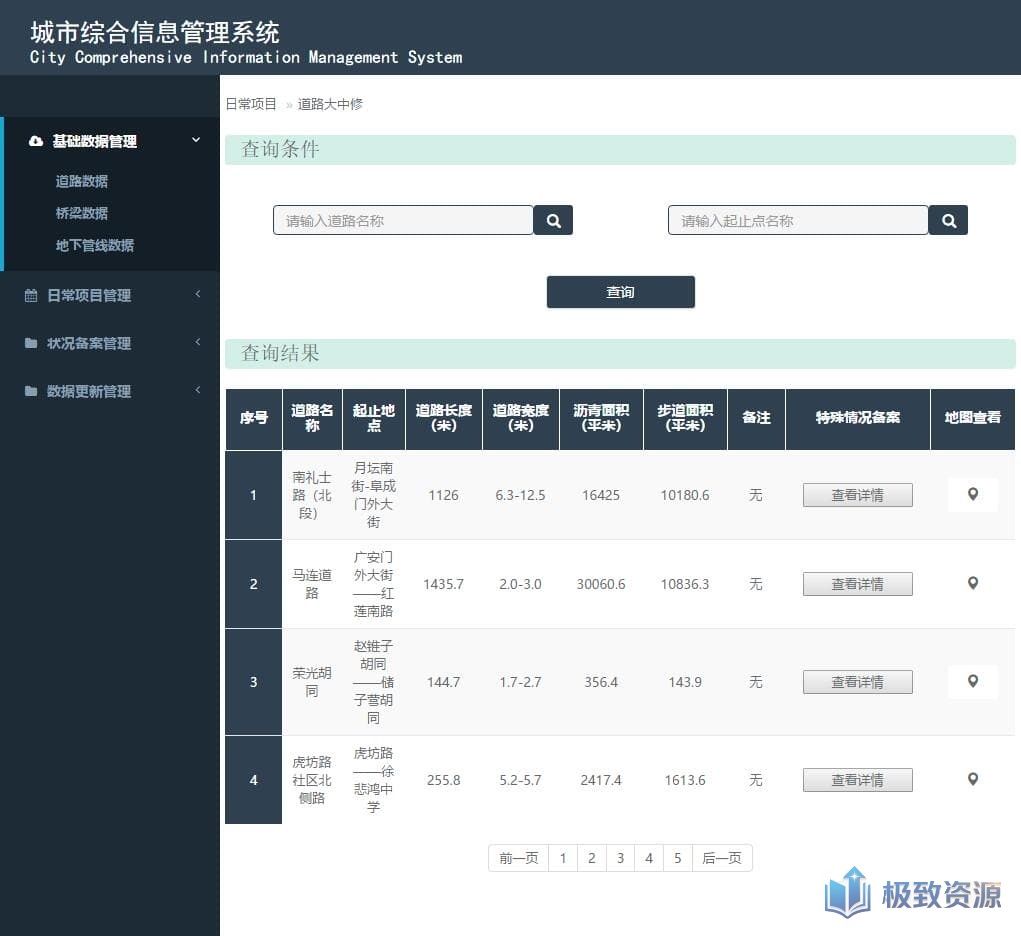
Task: Click asphalt area value 16425
Action: pos(601,495)
